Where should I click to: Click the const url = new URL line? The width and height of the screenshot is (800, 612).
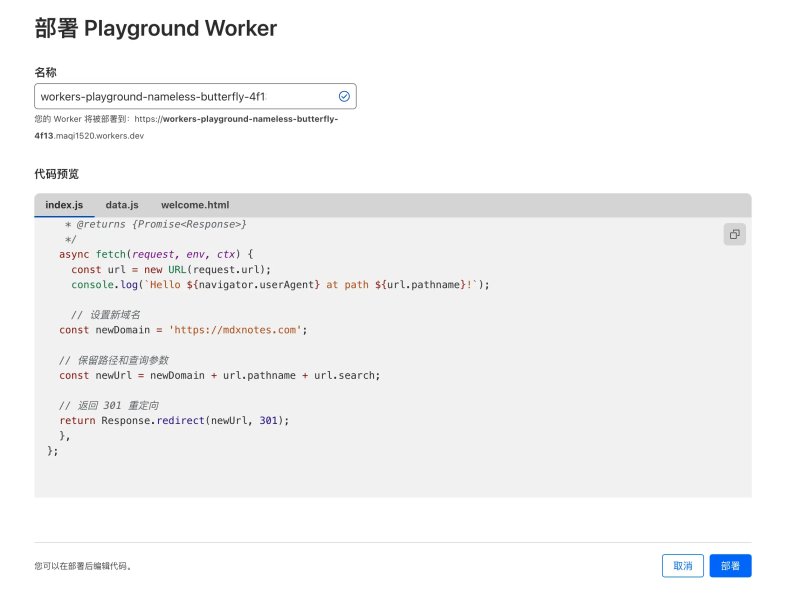(171, 269)
